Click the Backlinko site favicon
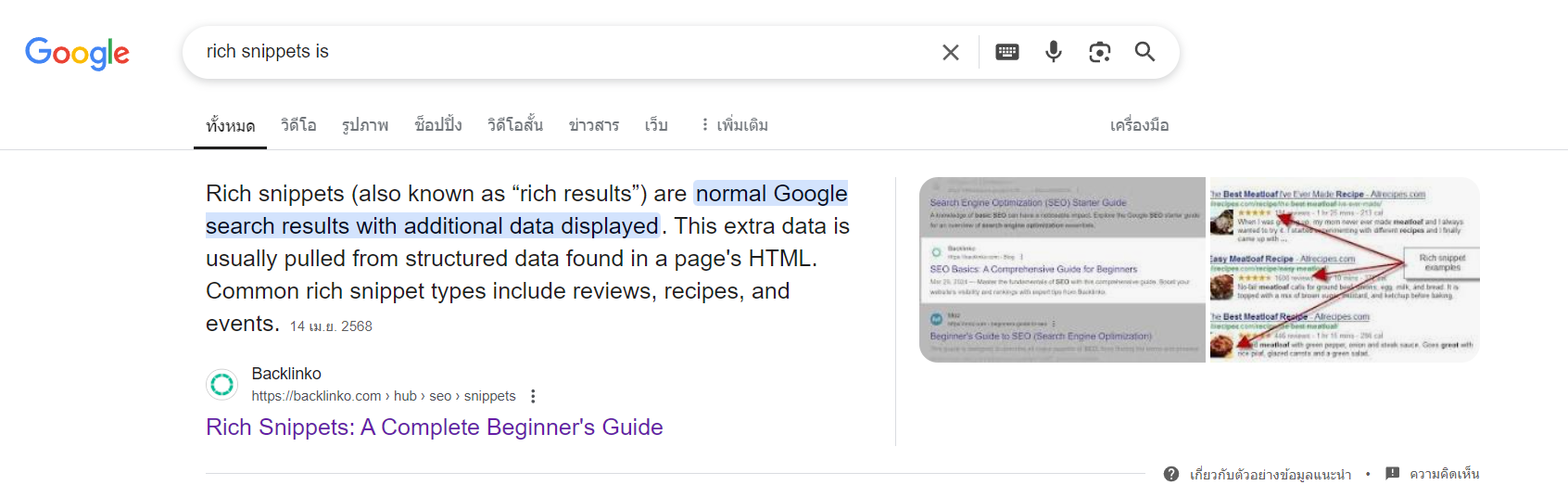This screenshot has width=1568, height=485. pos(222,384)
